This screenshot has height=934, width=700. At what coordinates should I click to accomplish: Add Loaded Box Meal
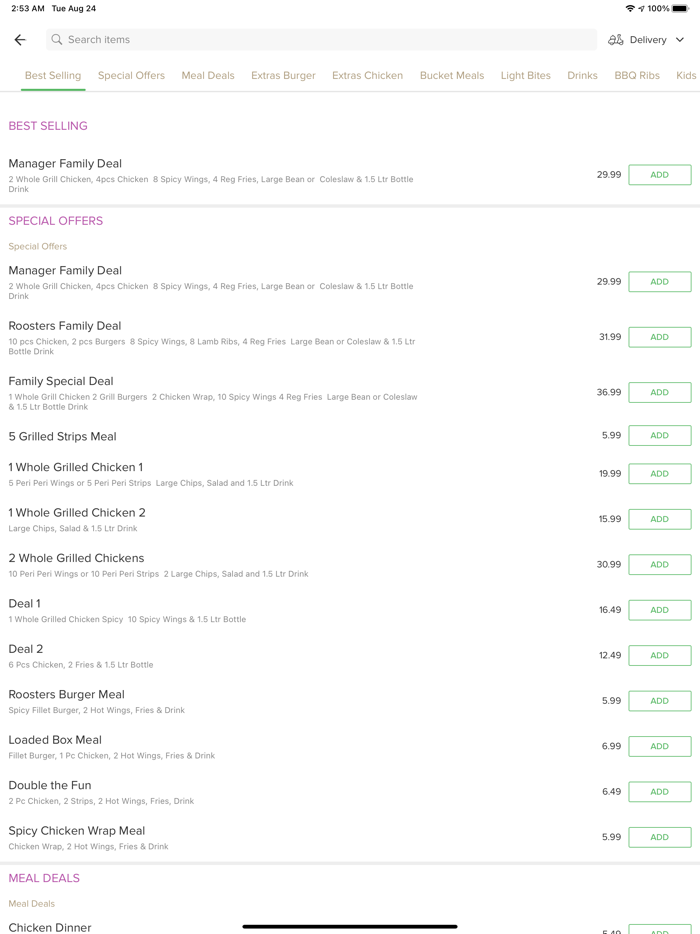coord(659,746)
